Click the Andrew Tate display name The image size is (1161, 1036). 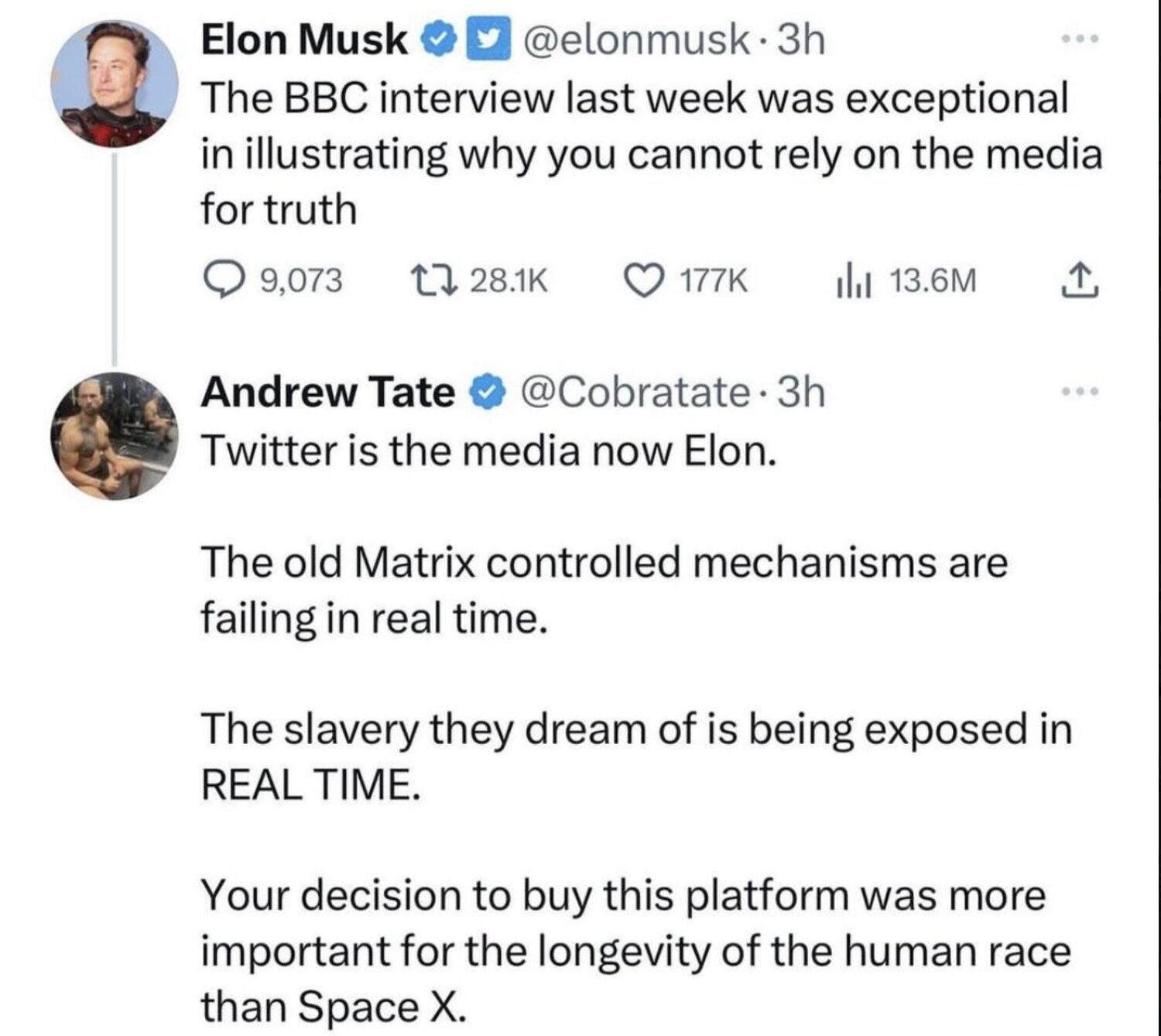click(x=328, y=392)
